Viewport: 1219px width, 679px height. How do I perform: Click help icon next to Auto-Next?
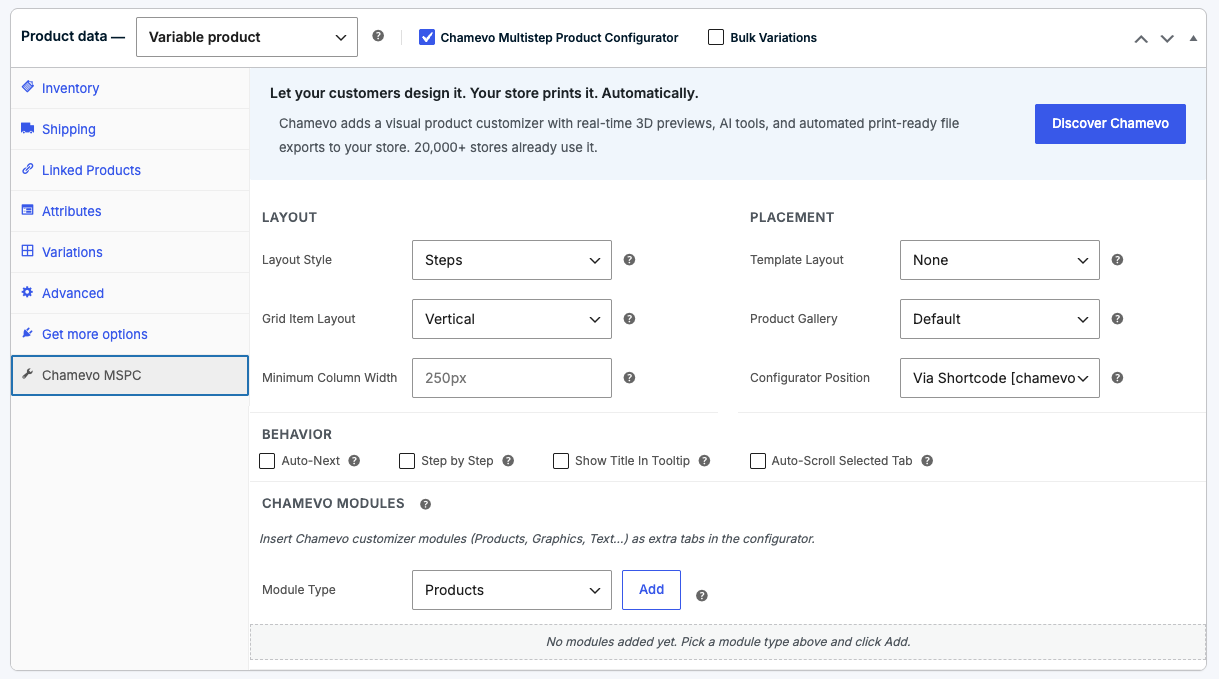point(354,461)
